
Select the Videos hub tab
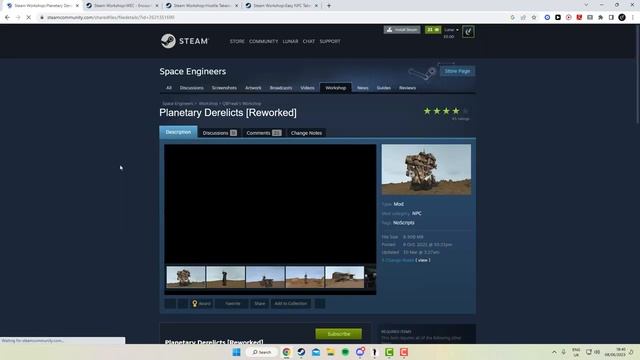tap(307, 88)
